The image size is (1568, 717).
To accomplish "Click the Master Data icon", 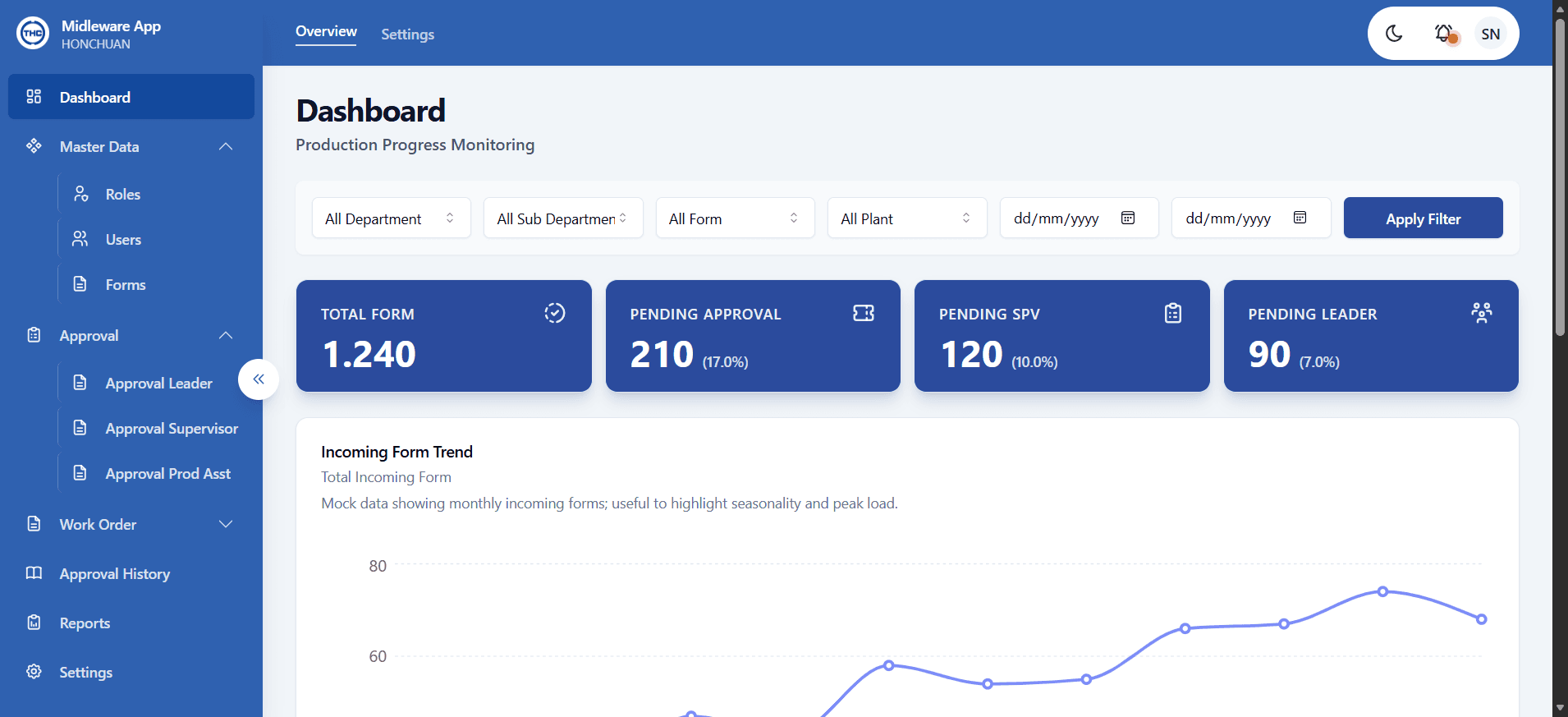I will [34, 146].
